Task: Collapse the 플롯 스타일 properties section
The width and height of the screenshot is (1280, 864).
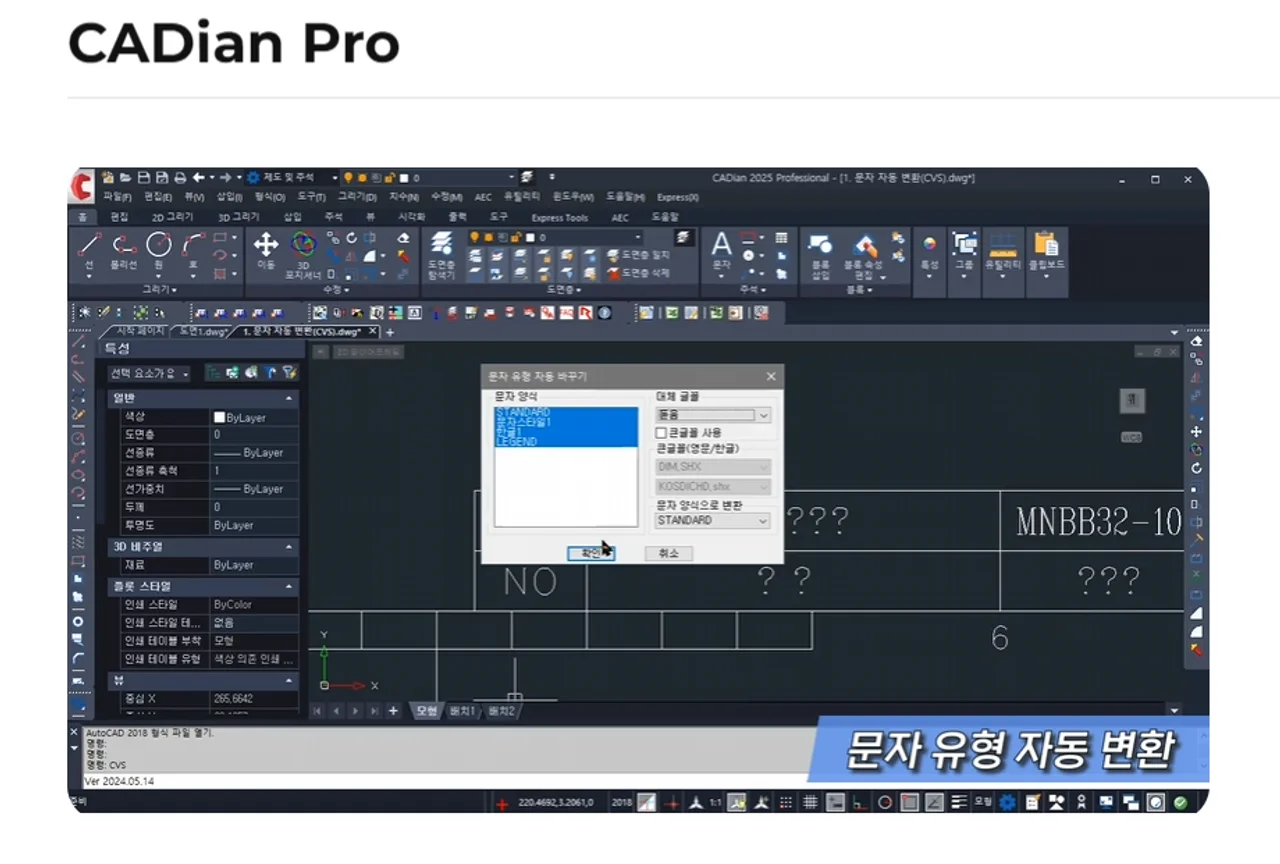Action: coord(290,586)
